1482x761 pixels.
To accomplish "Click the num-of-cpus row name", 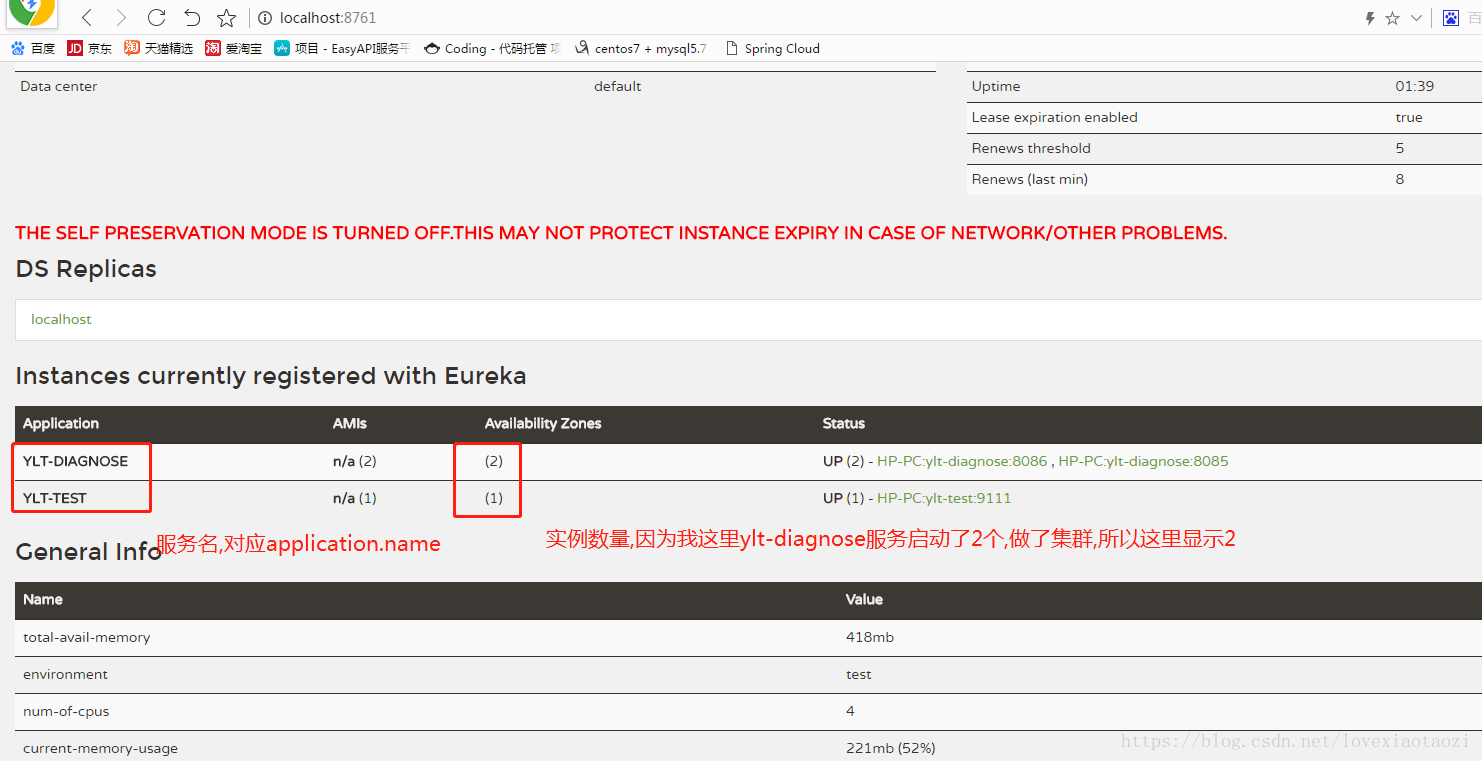I will pyautogui.click(x=66, y=711).
